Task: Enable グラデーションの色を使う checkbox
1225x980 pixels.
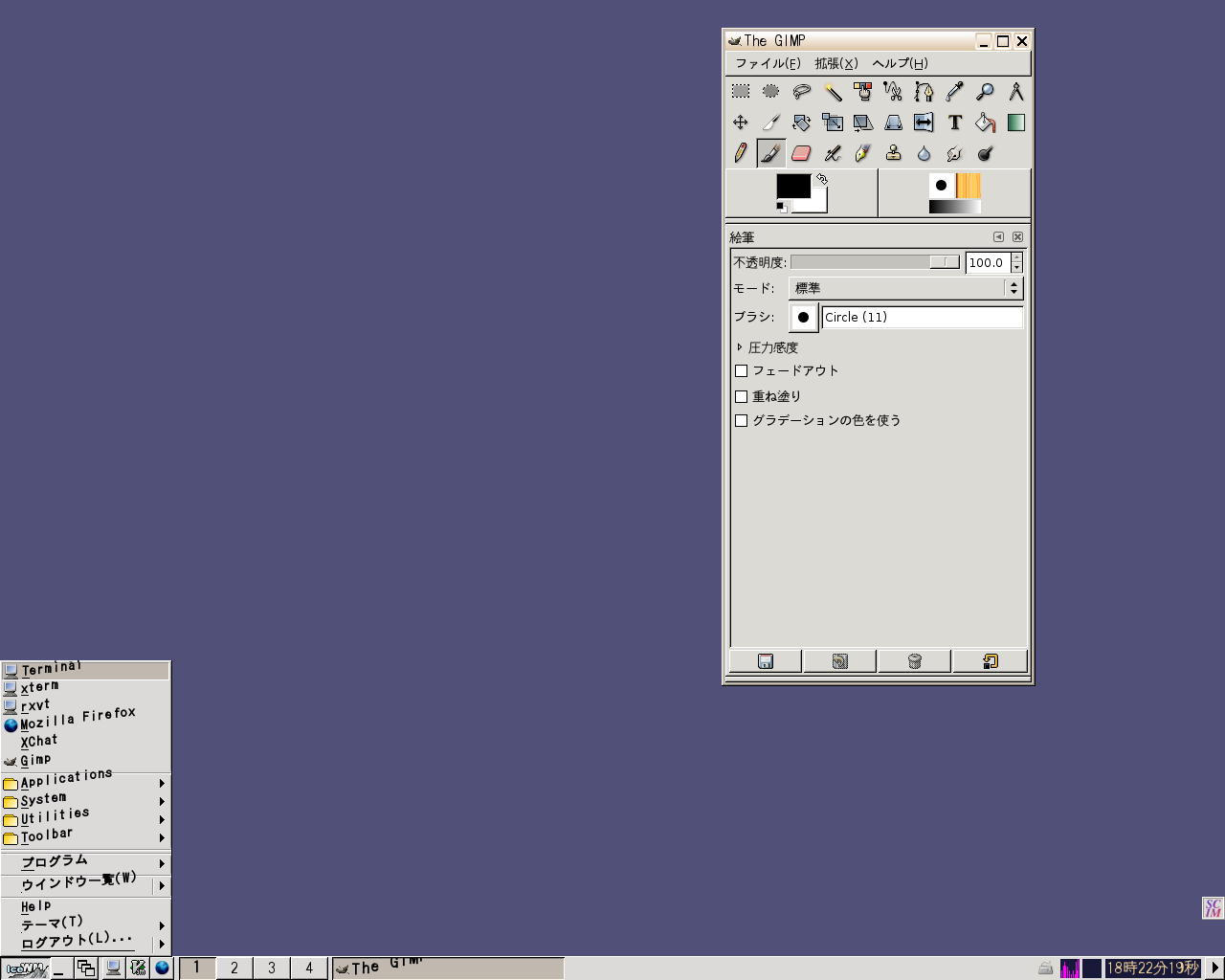Action: point(741,420)
